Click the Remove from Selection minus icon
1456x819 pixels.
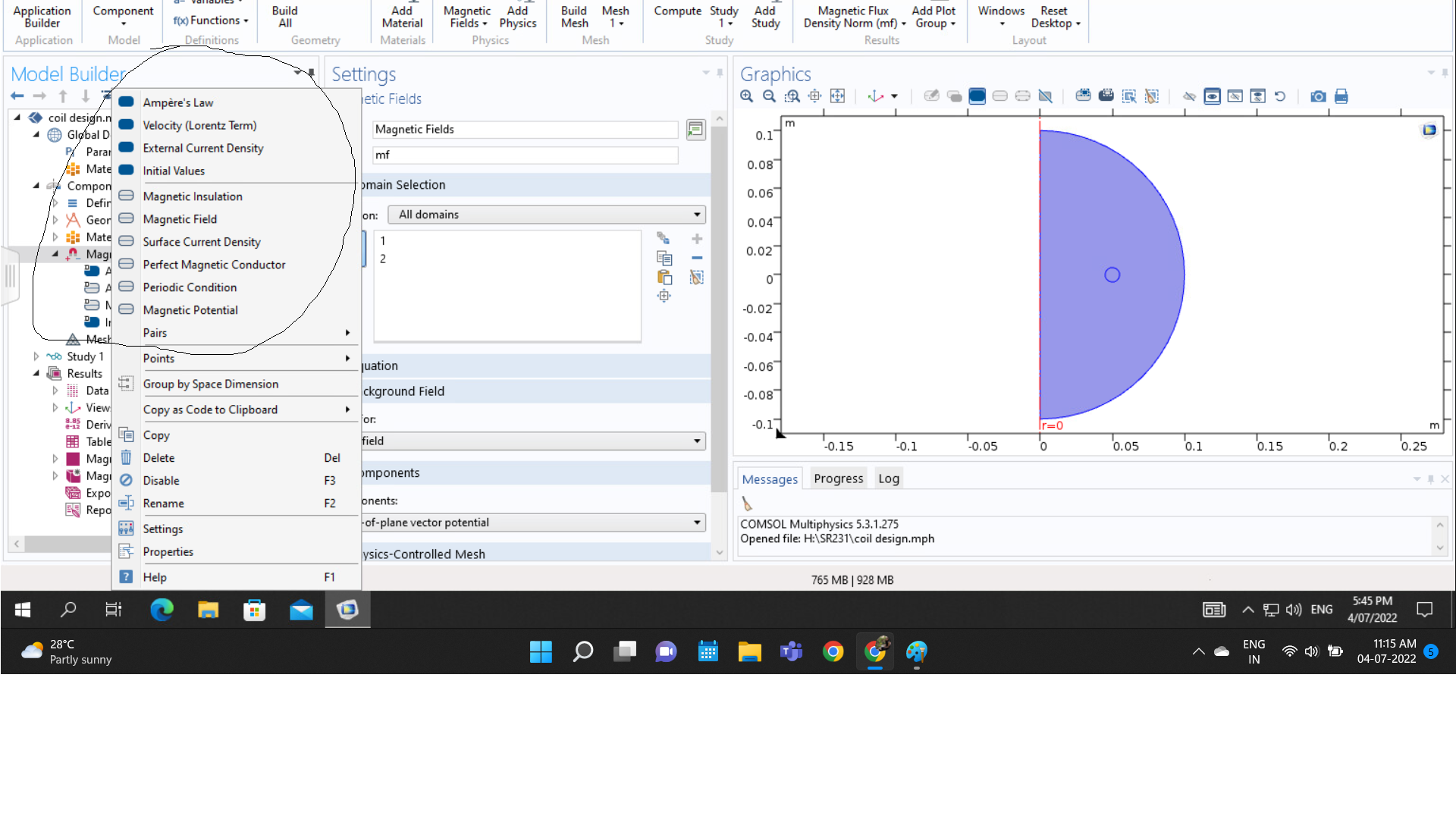(697, 258)
